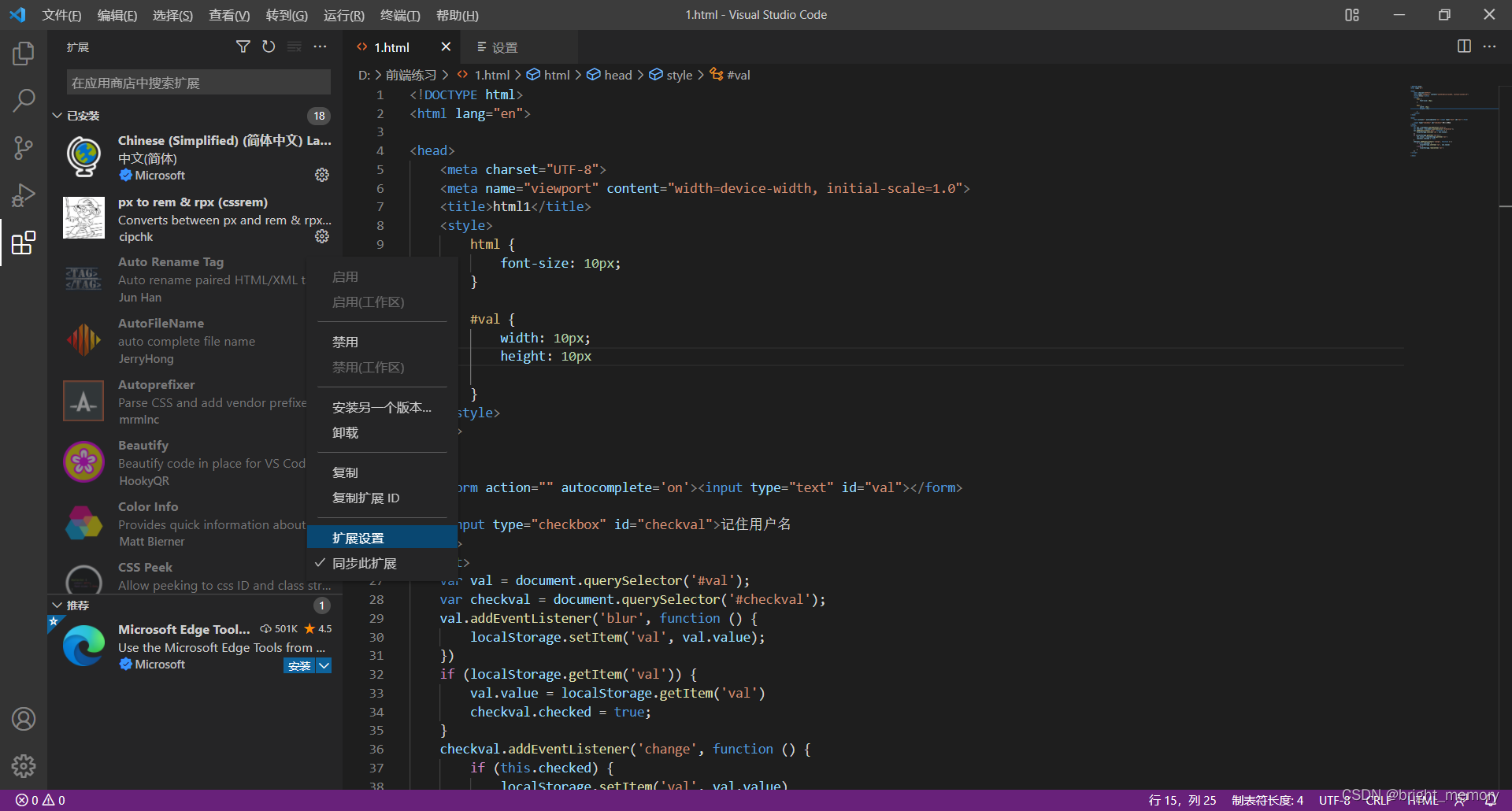
Task: Open errors and warnings status indicator
Action: tap(40, 800)
